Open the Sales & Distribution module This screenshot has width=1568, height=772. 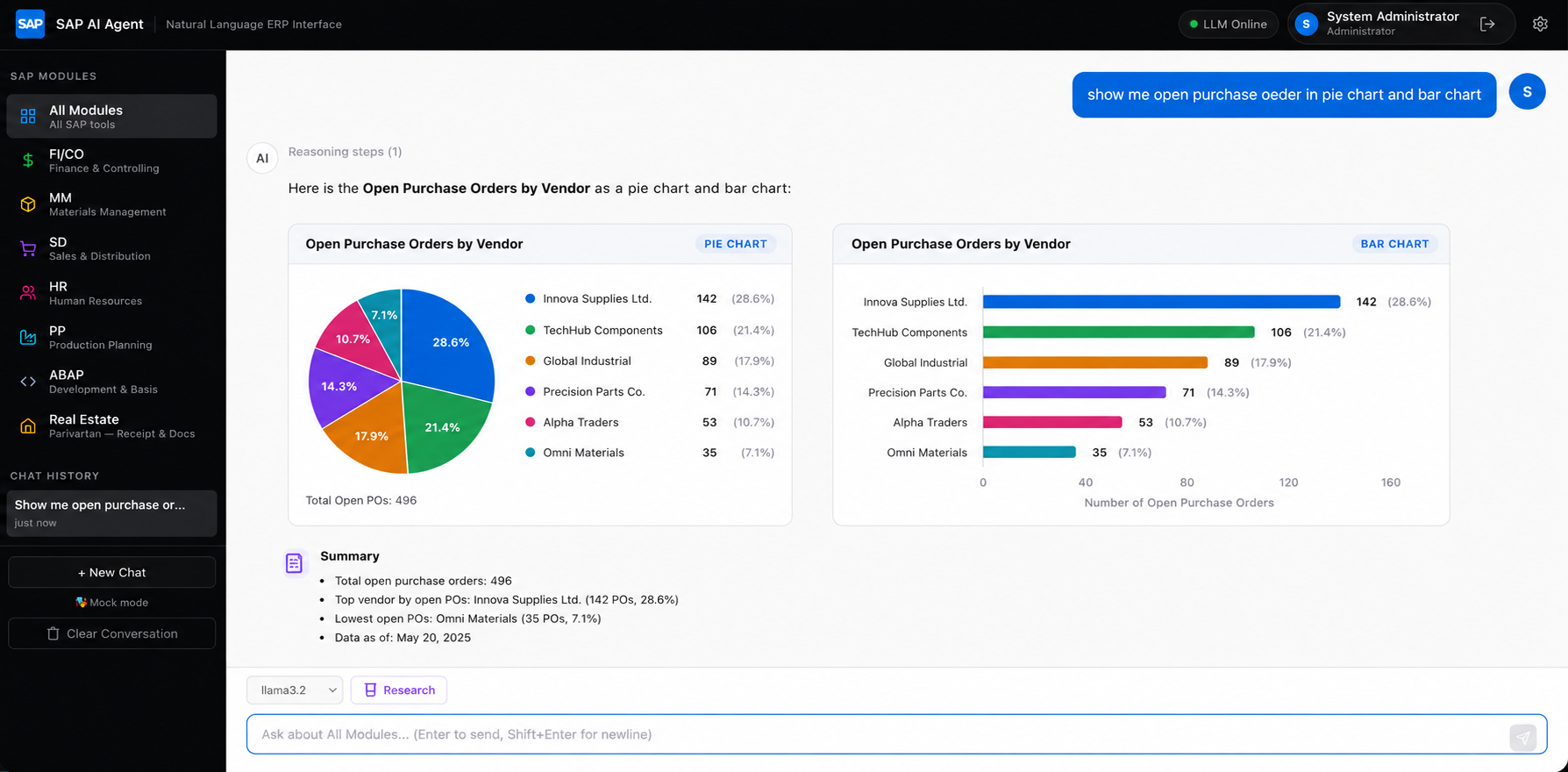coord(112,248)
